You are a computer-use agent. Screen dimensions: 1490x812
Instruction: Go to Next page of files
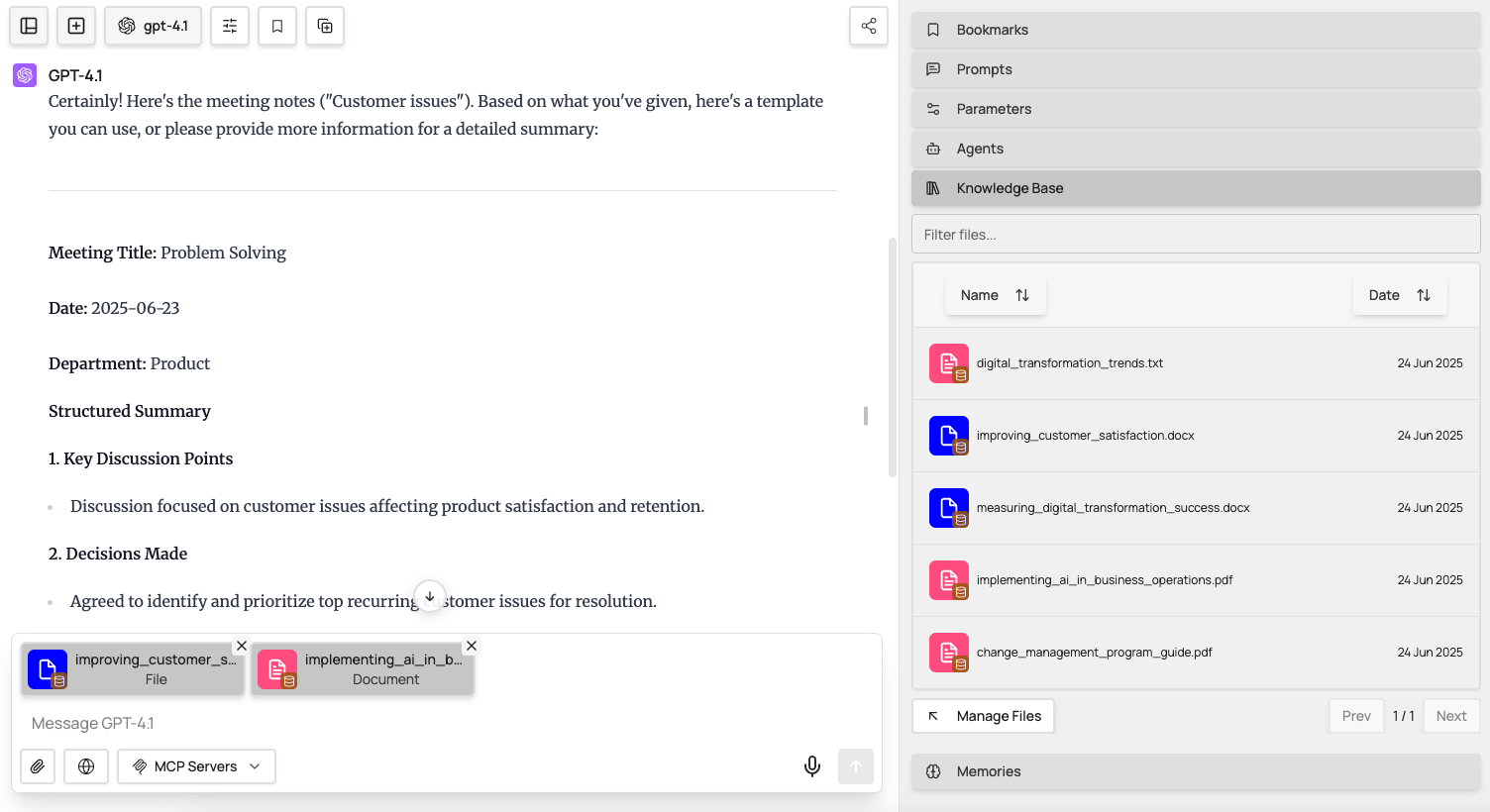coord(1451,716)
